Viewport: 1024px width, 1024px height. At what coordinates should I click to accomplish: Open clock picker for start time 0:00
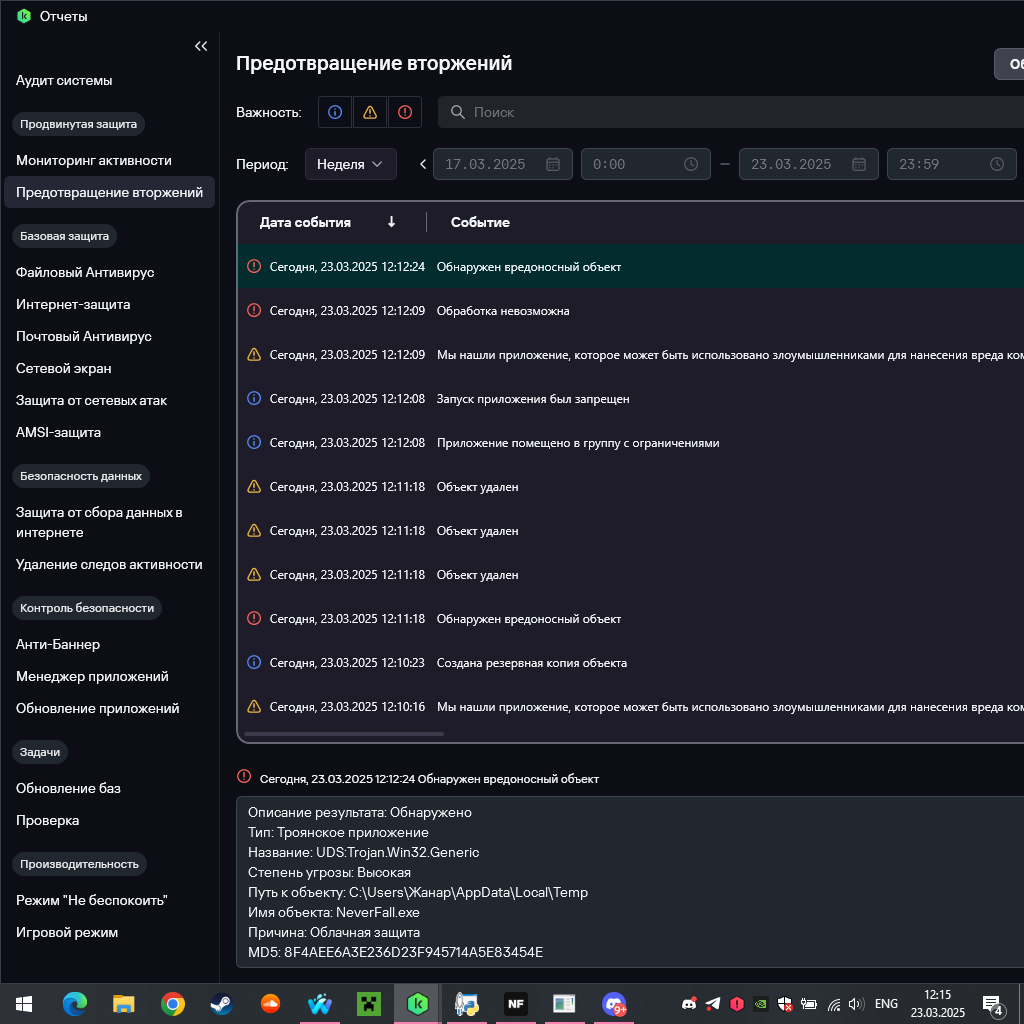click(690, 164)
